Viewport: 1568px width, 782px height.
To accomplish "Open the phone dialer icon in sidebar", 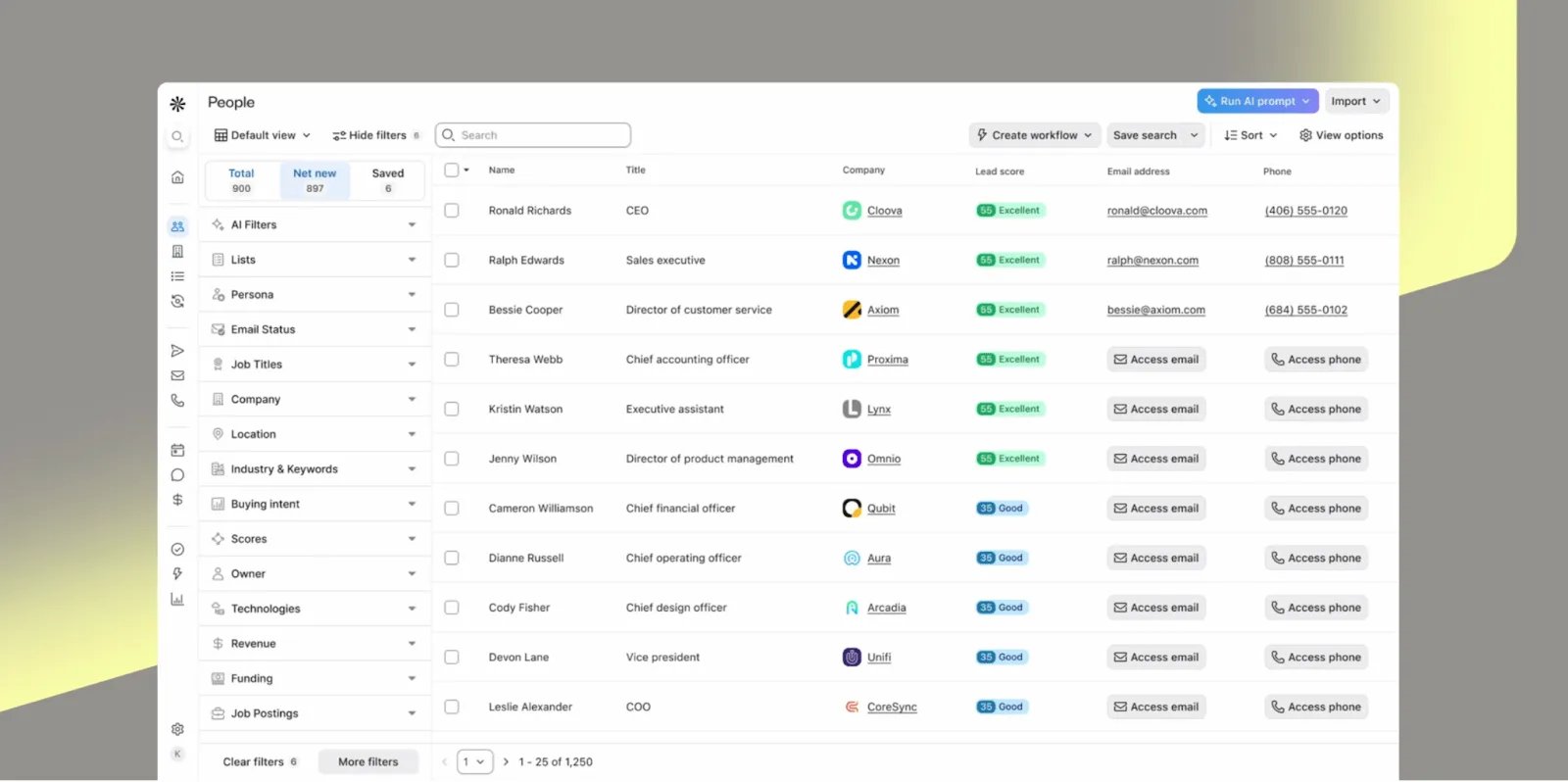I will click(x=177, y=400).
